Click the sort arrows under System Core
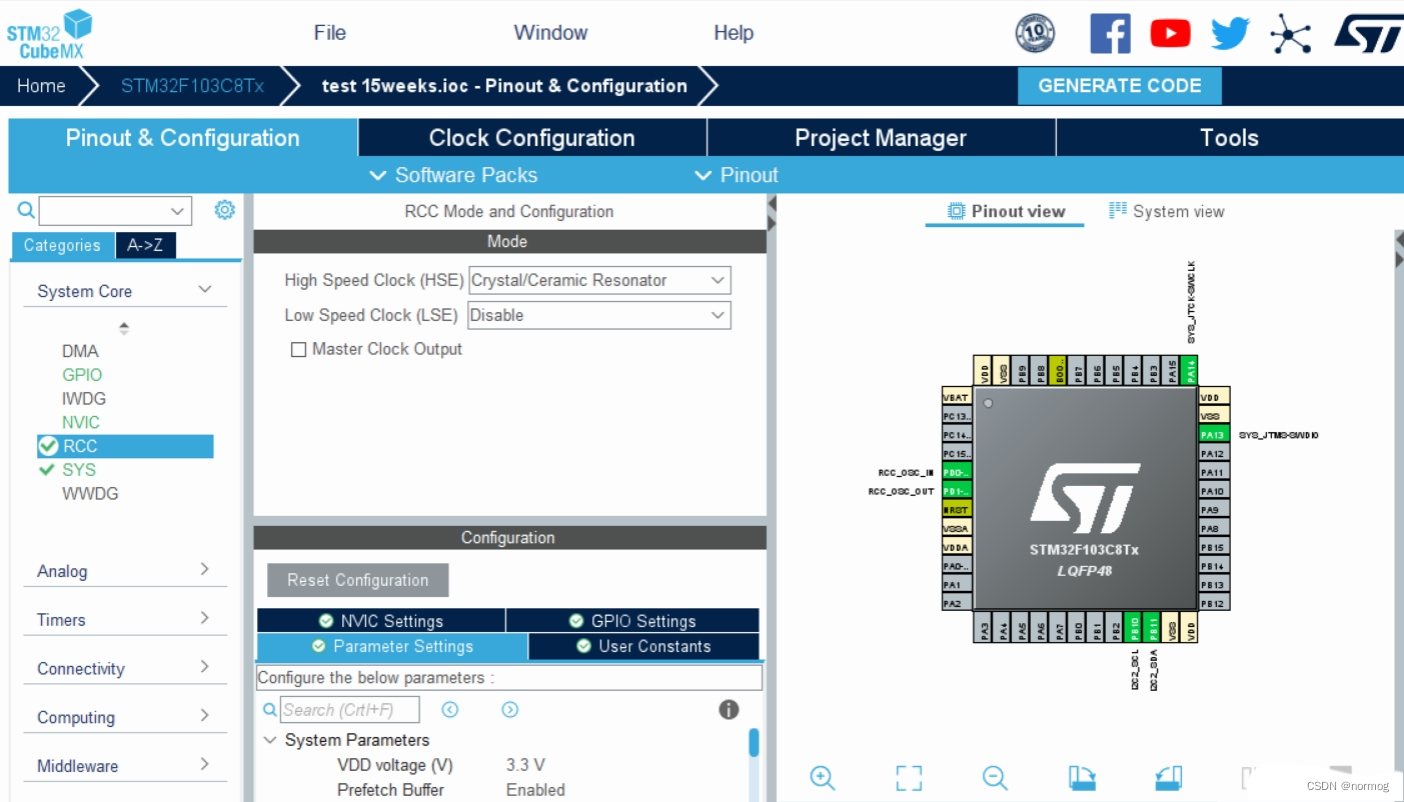 point(124,328)
